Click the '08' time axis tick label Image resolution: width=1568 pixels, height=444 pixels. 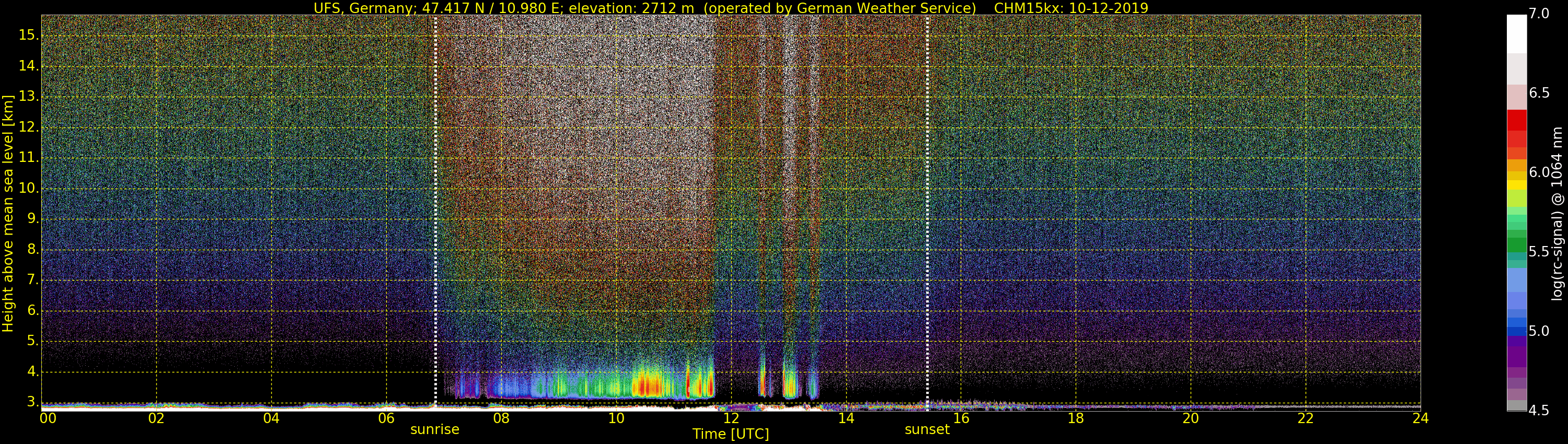pos(501,418)
